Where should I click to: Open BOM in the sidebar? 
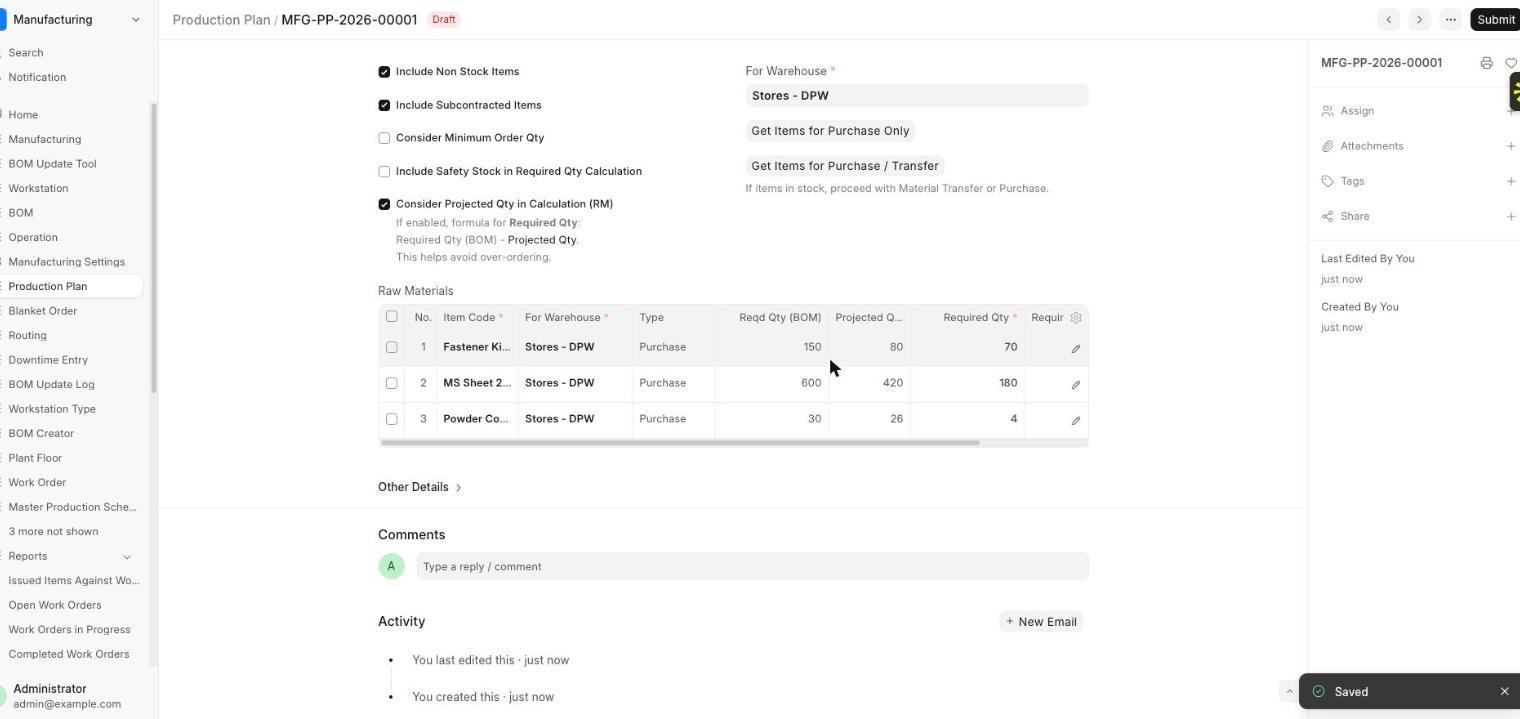coord(21,213)
